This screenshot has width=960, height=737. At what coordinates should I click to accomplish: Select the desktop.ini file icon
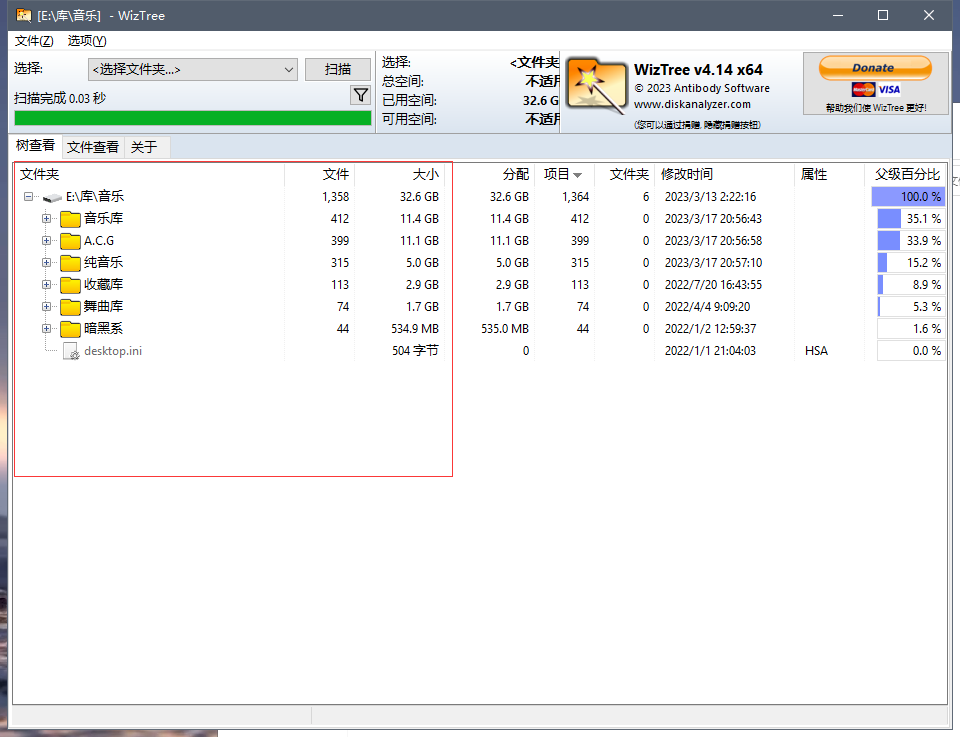pyautogui.click(x=71, y=351)
